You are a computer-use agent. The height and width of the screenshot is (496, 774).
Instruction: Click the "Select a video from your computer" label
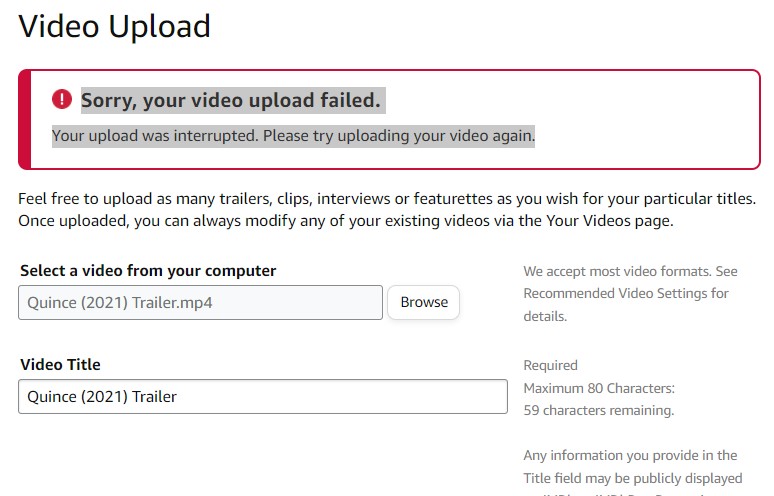(148, 270)
